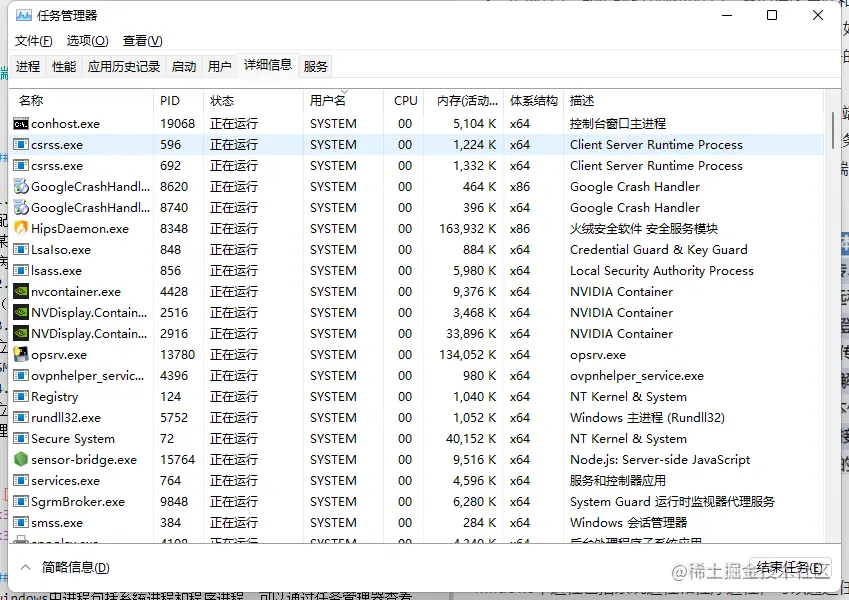Click the x86 cell in HipsDaemon.exe row
Viewport: 849px width, 600px height.
(520, 229)
